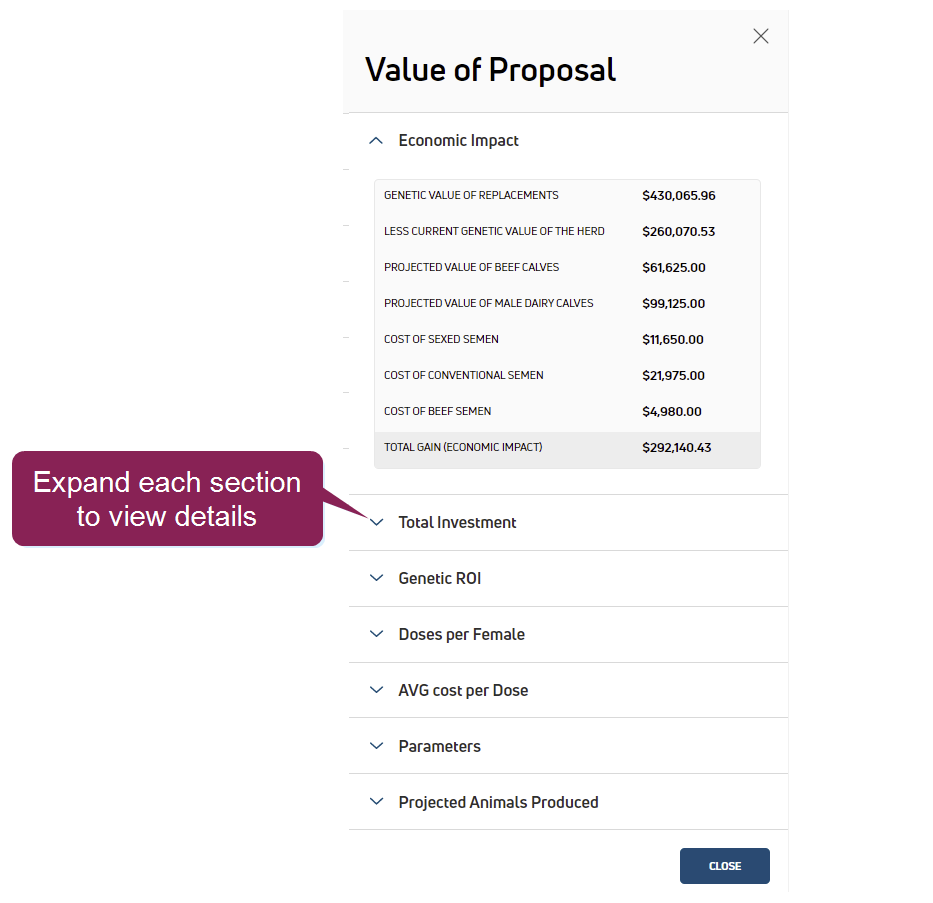Expand Doses per Female chevron
The image size is (933, 903).
tap(376, 635)
